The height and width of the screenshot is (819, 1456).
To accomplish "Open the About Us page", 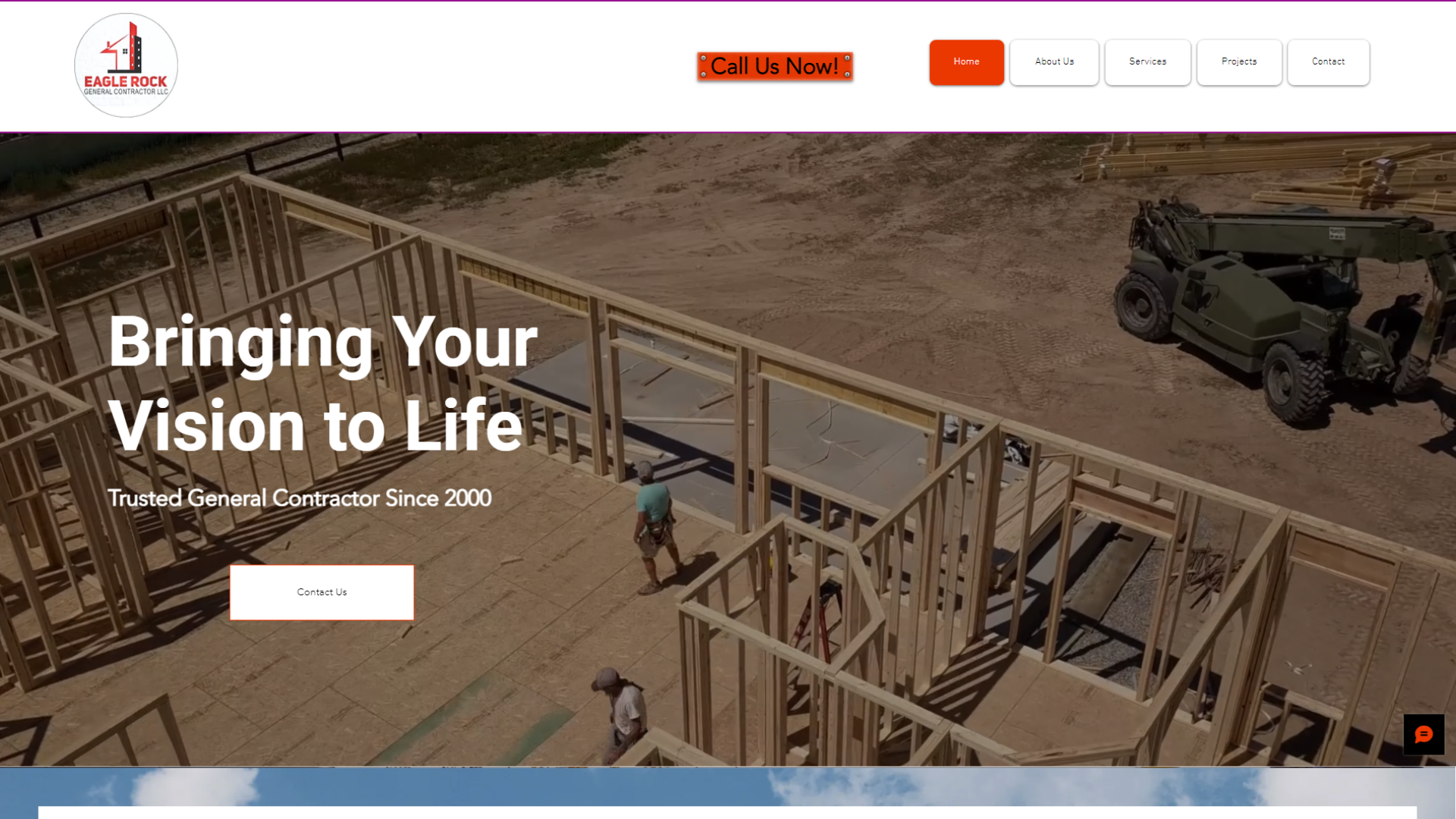I will pyautogui.click(x=1054, y=61).
